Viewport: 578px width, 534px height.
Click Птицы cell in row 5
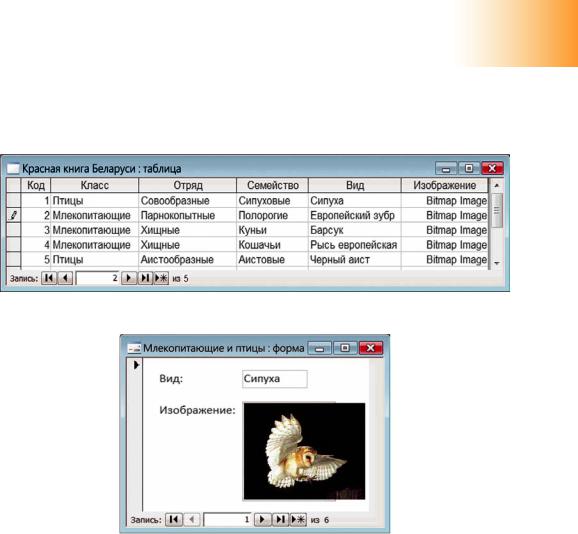94,259
